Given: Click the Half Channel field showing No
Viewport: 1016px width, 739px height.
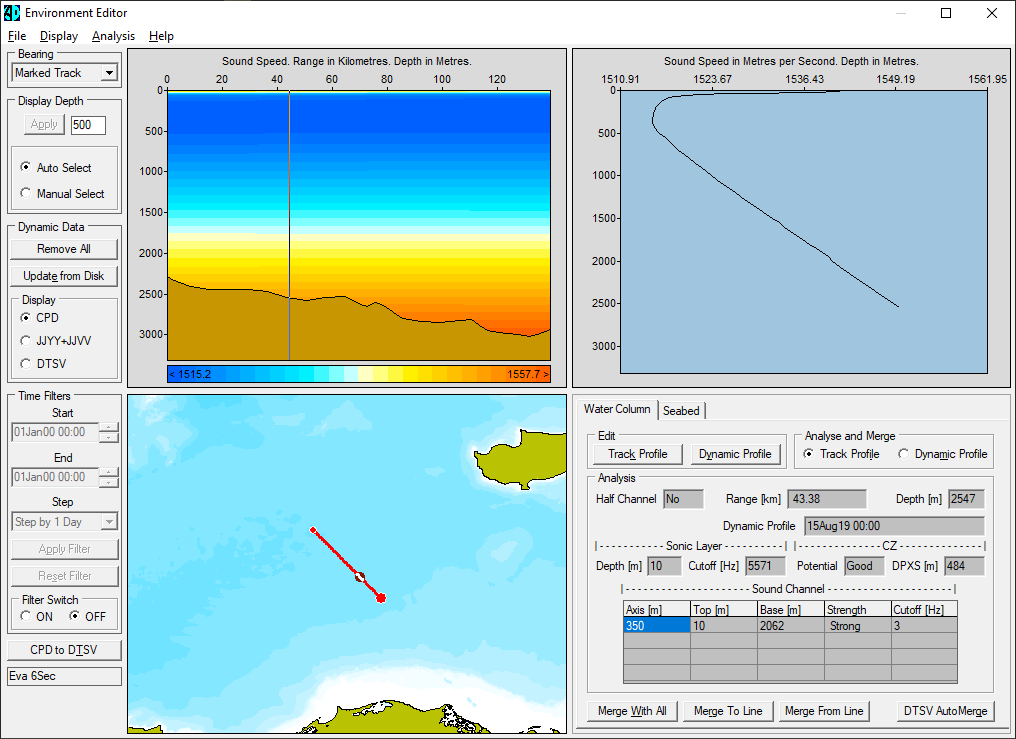Looking at the screenshot, I should (x=683, y=499).
